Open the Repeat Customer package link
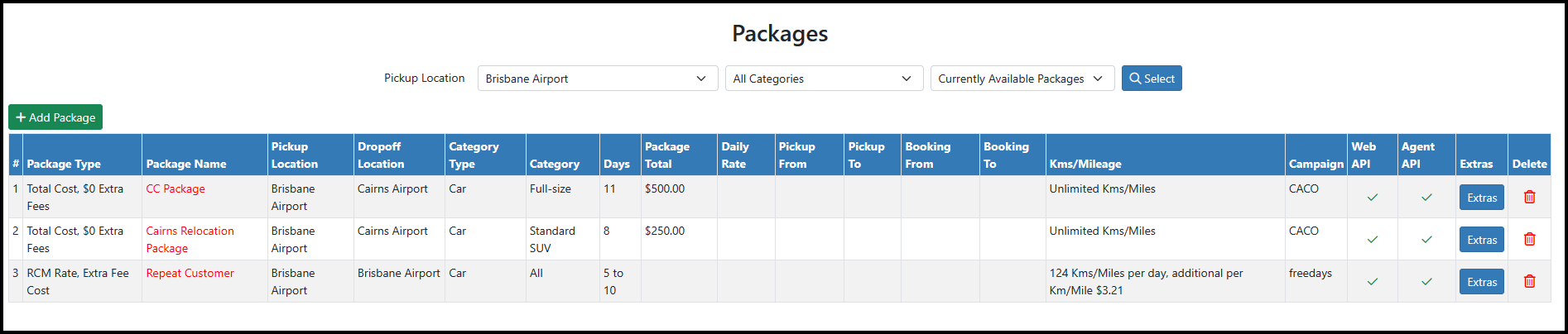 tap(190, 273)
